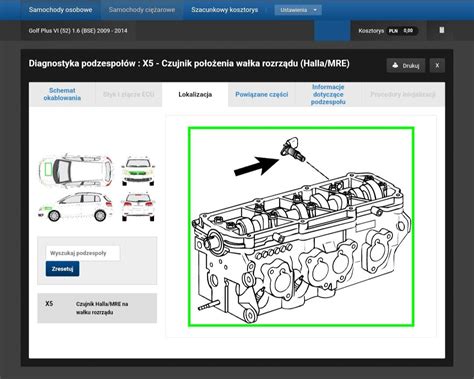Screen dimensions: 474x379
Task: Focus the Wyszukaj podzespoły search field
Action: (83, 253)
